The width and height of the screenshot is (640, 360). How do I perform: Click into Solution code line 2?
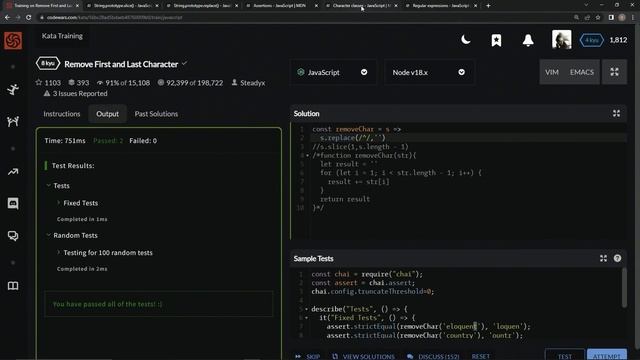click(x=469, y=138)
